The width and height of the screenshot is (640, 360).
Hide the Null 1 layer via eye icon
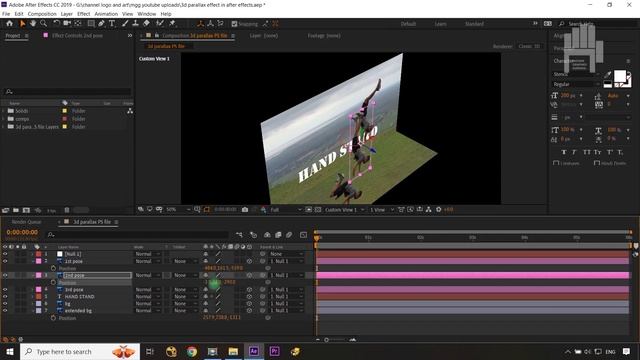5,254
